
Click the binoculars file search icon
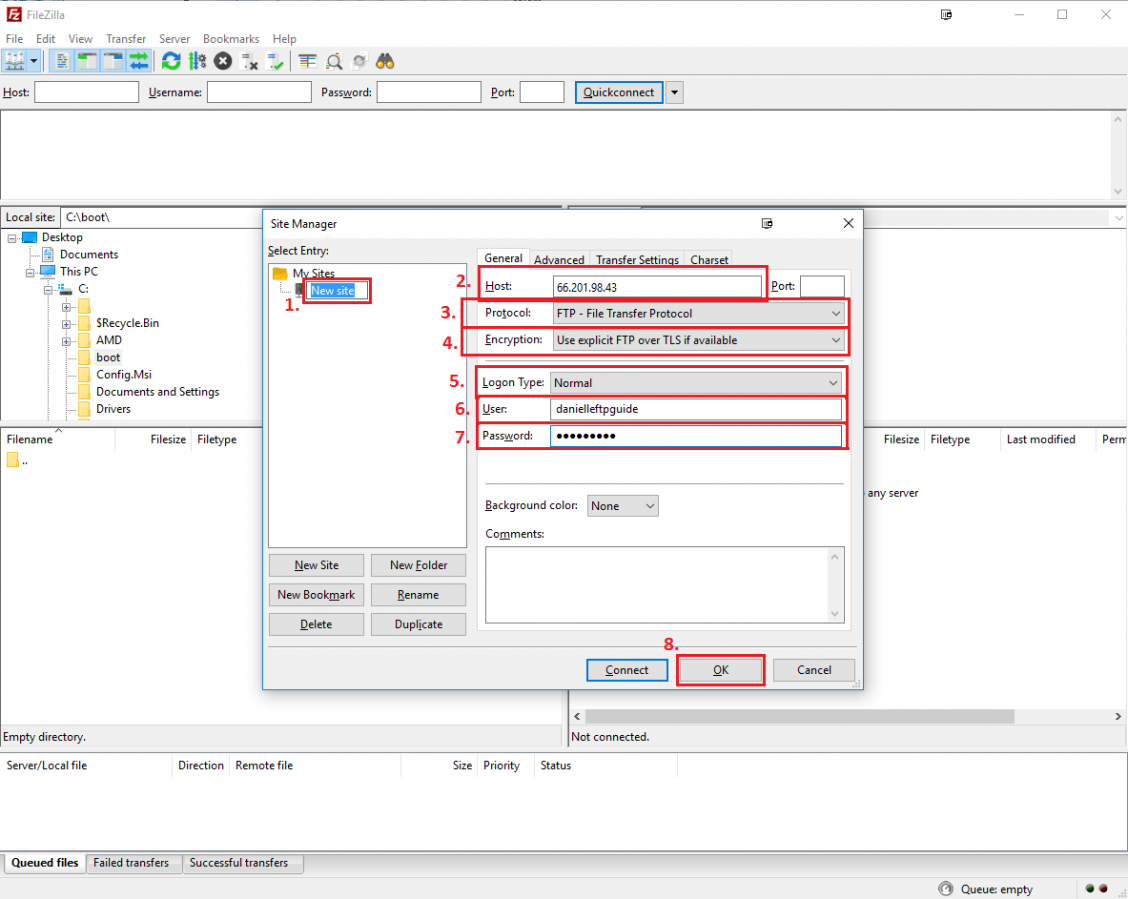385,61
